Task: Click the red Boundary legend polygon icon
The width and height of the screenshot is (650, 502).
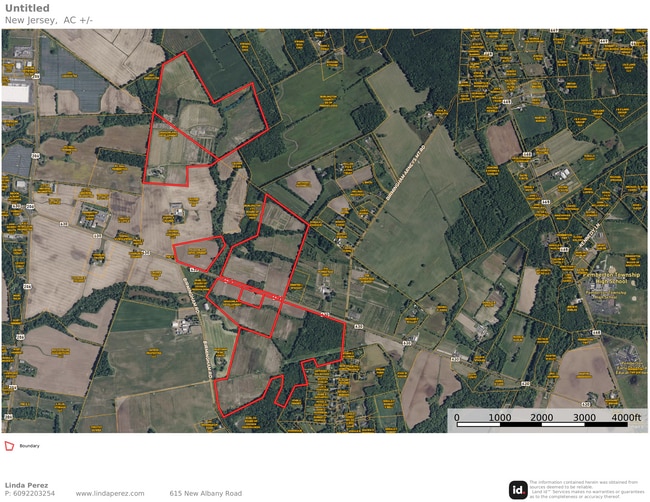Action: pyautogui.click(x=9, y=446)
